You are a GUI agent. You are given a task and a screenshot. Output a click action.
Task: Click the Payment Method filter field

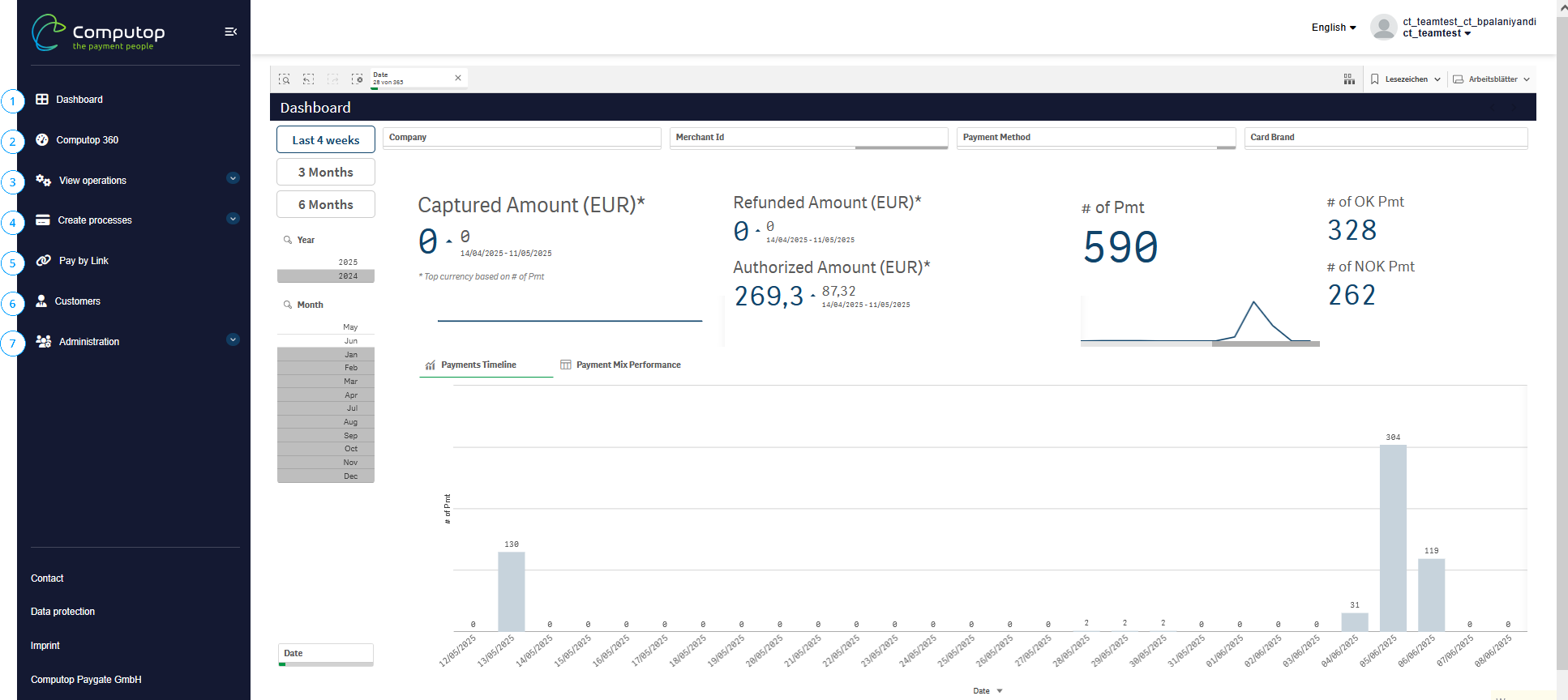[x=1095, y=138]
